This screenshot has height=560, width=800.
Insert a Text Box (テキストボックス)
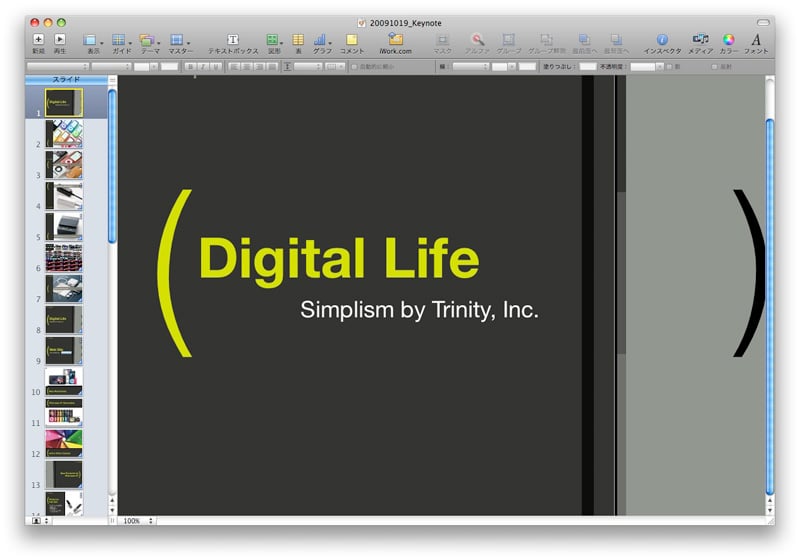233,40
